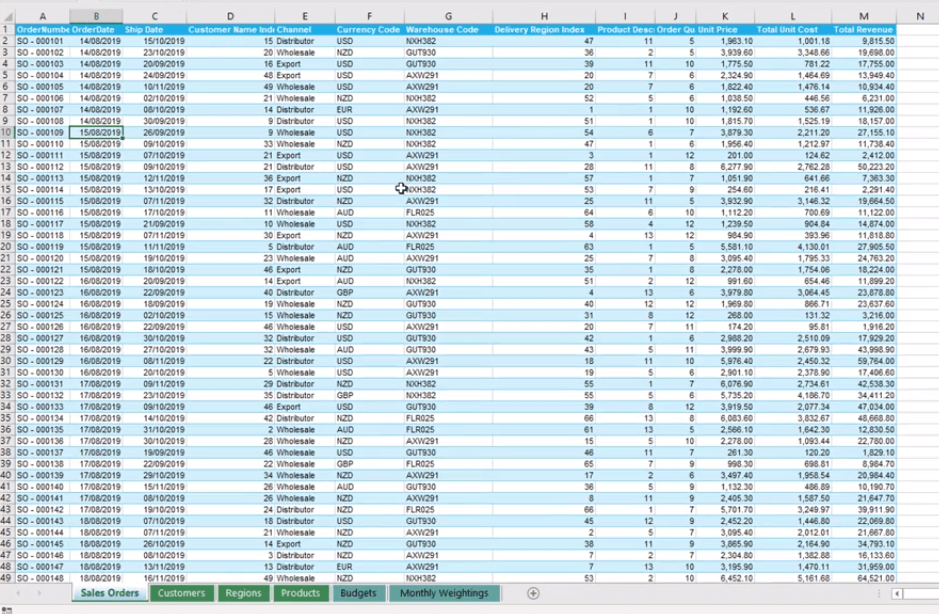Select column A header
The width and height of the screenshot is (939, 614).
[43, 16]
